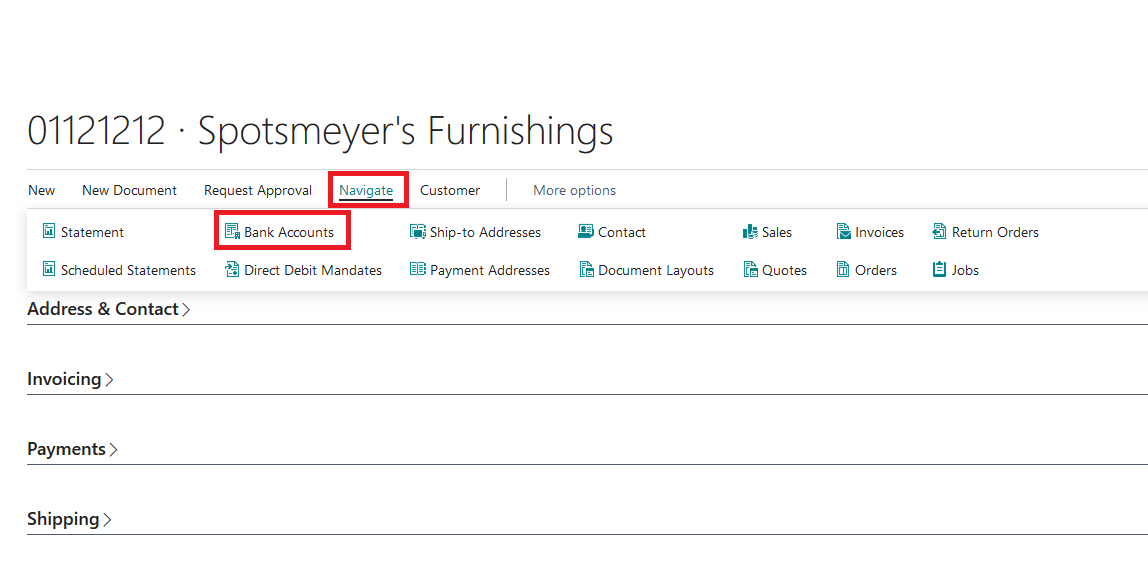Viewport: 1148px width, 563px height.
Task: Click the Direct Debit Mandates icon
Action: pyautogui.click(x=232, y=270)
